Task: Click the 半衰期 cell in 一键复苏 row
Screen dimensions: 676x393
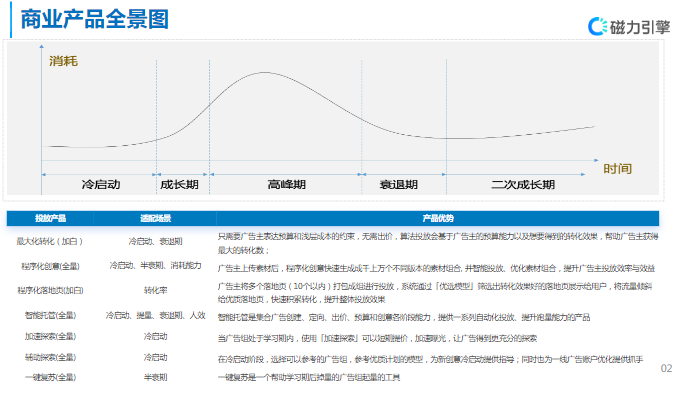Action: click(x=155, y=377)
